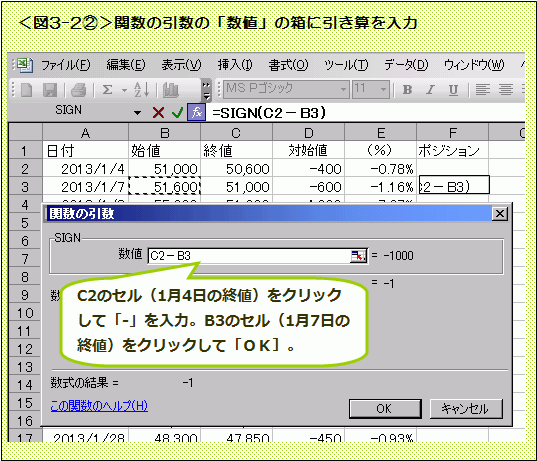The width and height of the screenshot is (537, 461).
Task: Open the データ(D) menu
Action: [406, 65]
